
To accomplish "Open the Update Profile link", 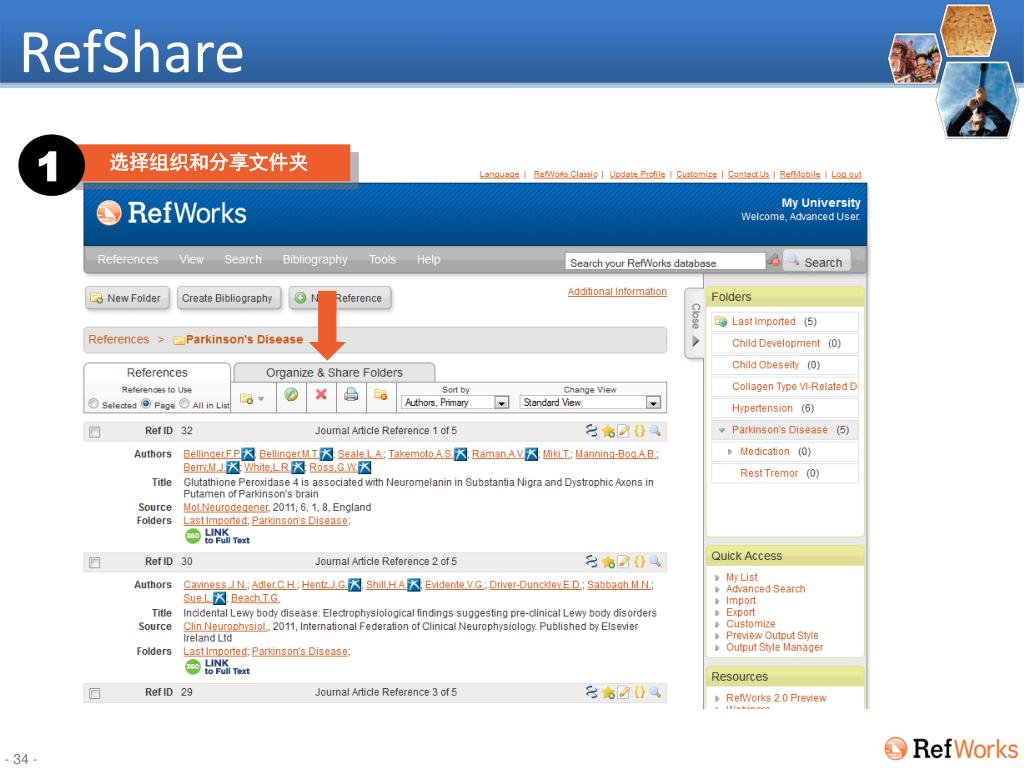I will click(637, 174).
